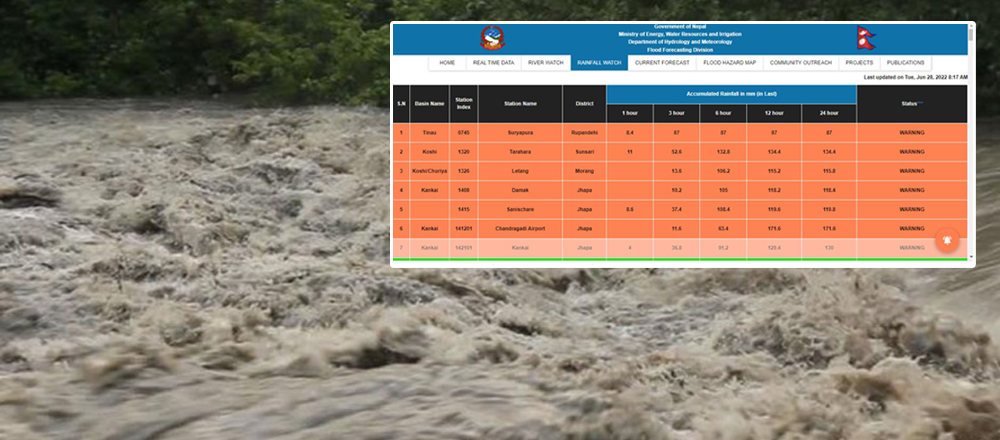The width and height of the screenshot is (1000, 440).
Task: Click the 1 hour column header
Action: tap(629, 114)
